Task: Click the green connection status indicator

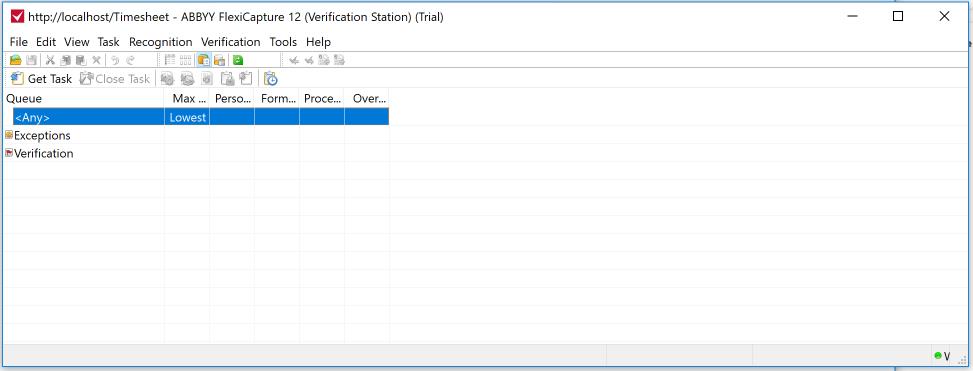Action: click(938, 355)
